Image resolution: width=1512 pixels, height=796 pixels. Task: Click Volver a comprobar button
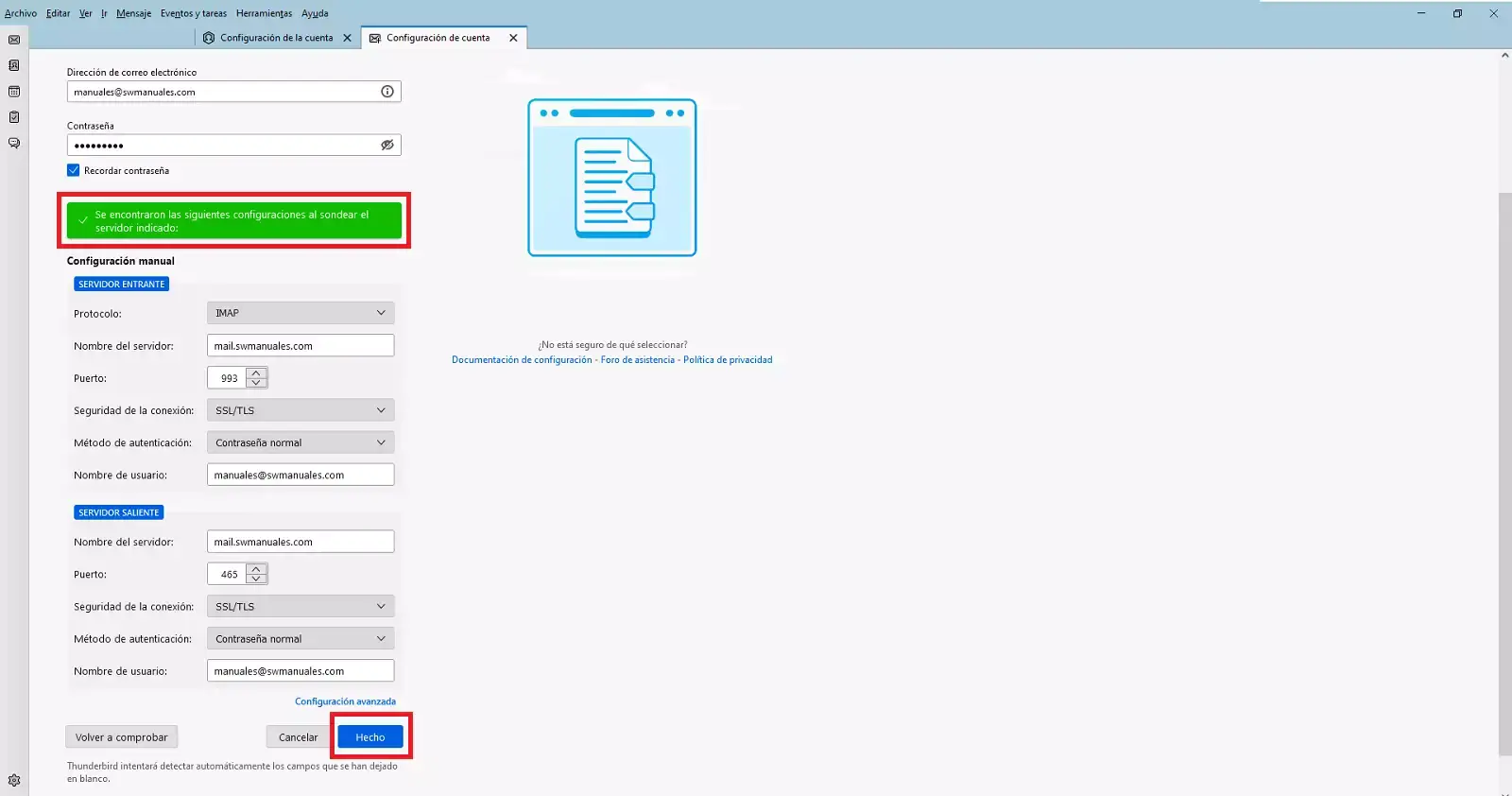coord(122,737)
